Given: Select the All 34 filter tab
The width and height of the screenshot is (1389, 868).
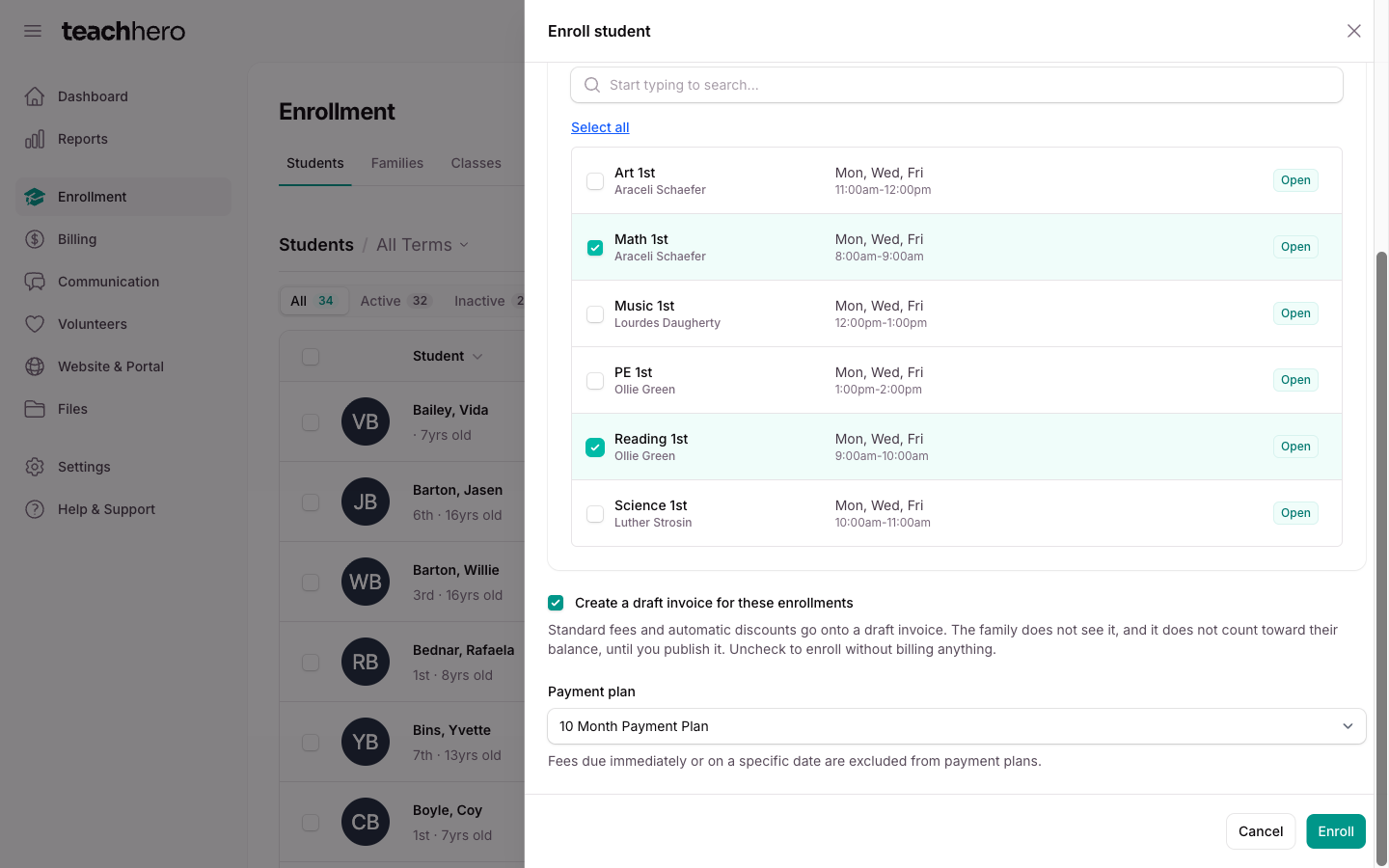Looking at the screenshot, I should point(313,301).
